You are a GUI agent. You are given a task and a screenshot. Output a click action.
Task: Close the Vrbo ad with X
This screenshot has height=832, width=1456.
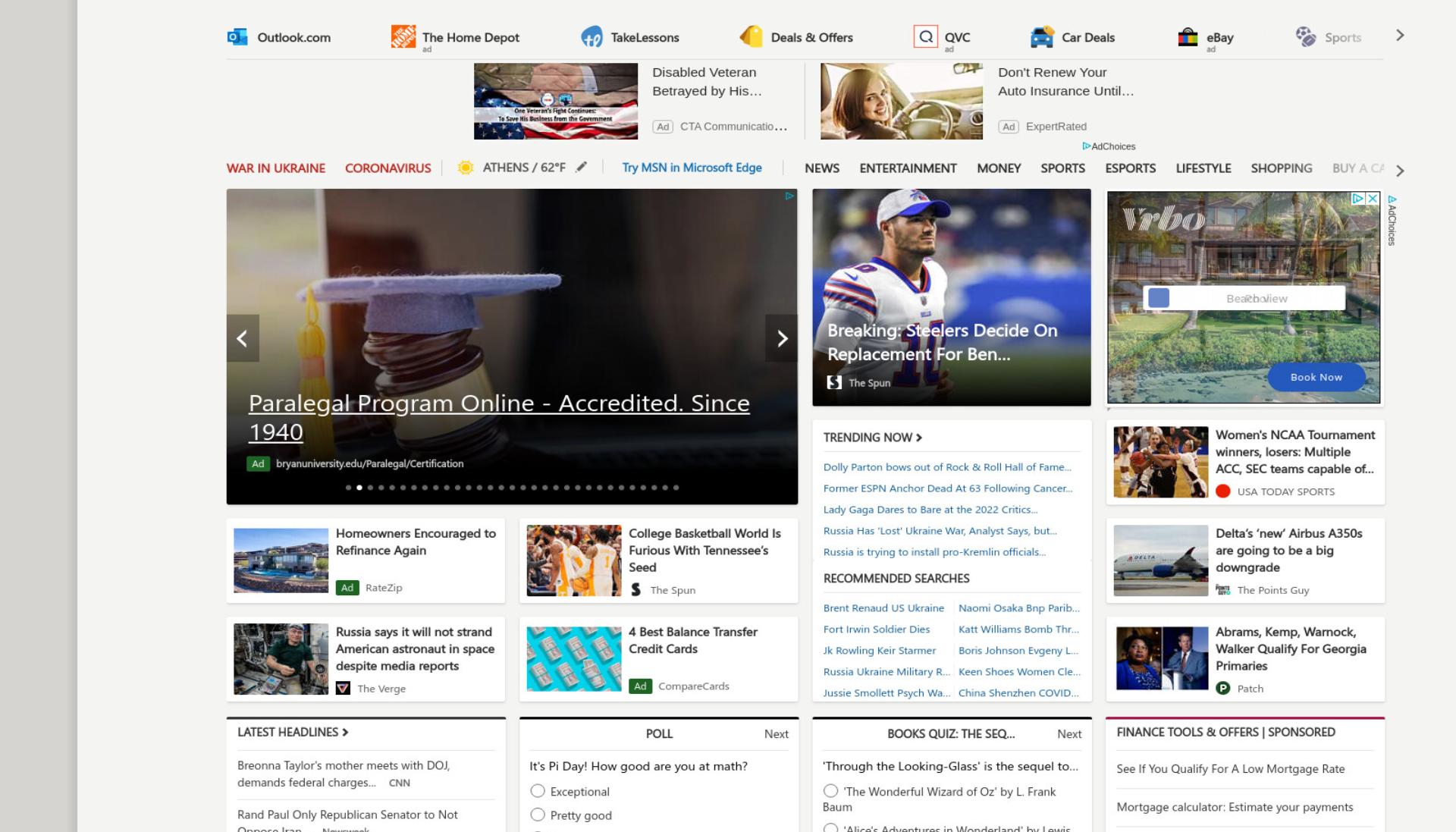1372,198
